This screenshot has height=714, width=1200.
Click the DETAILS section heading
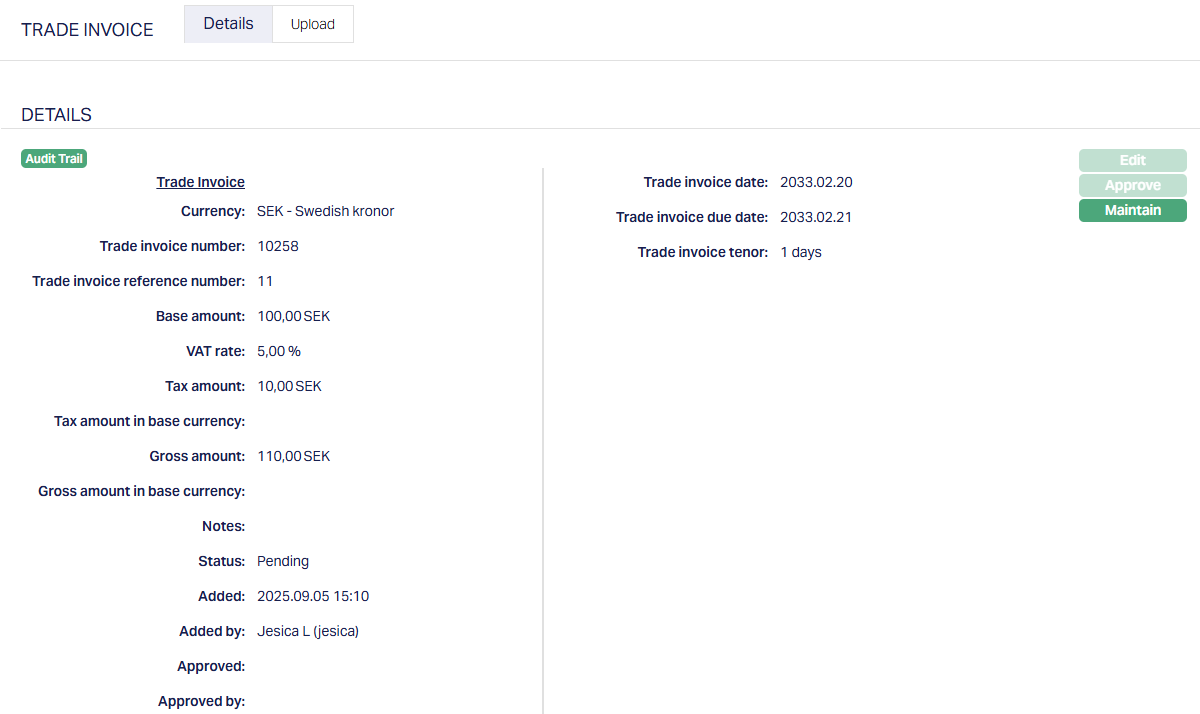56,115
